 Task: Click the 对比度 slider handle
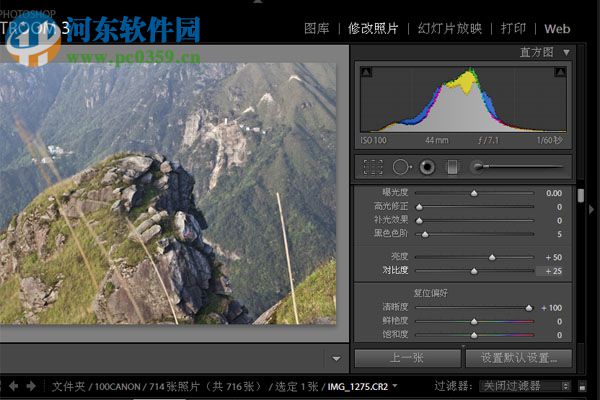tap(474, 271)
